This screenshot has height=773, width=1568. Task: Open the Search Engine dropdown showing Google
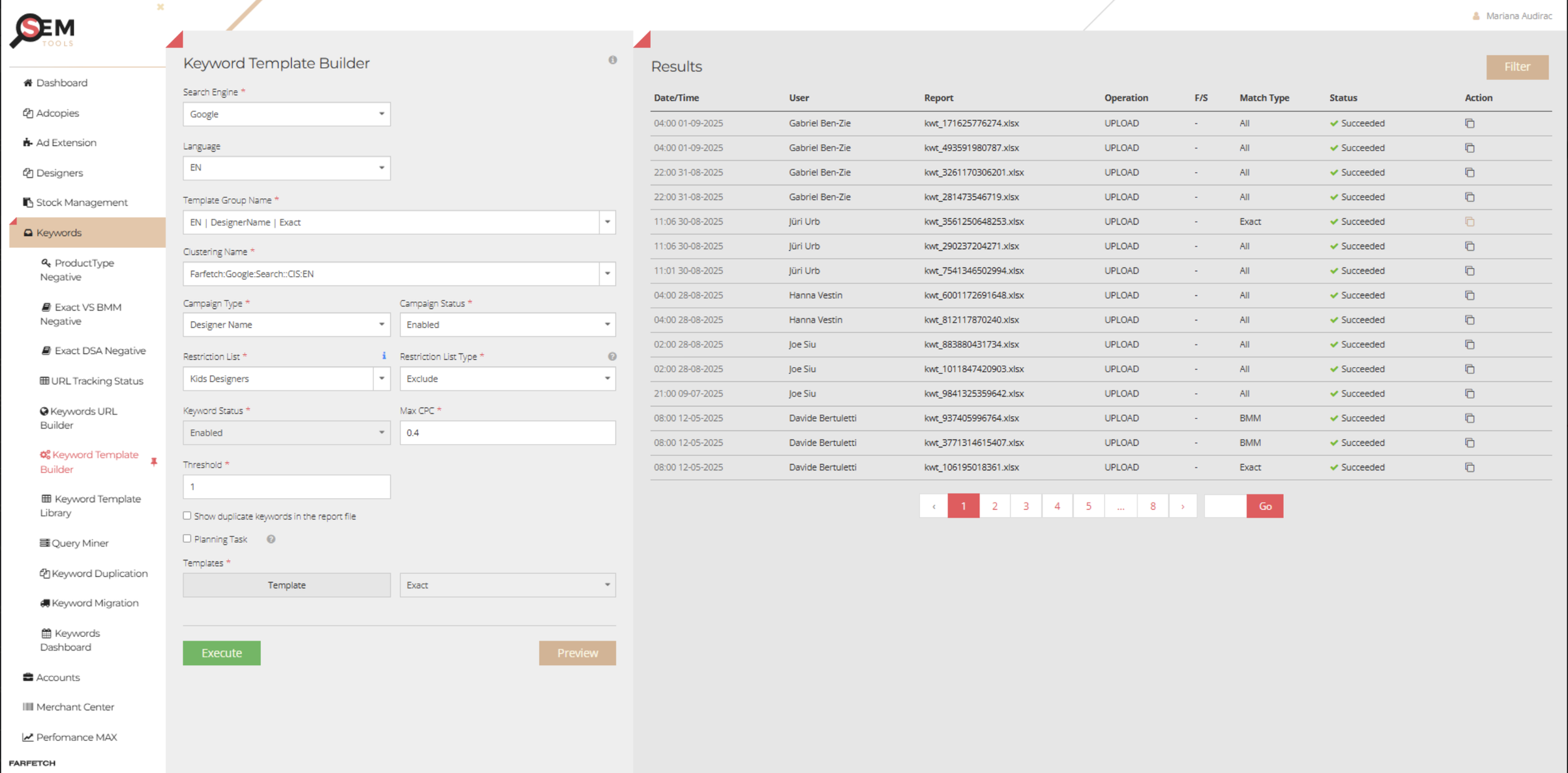286,114
